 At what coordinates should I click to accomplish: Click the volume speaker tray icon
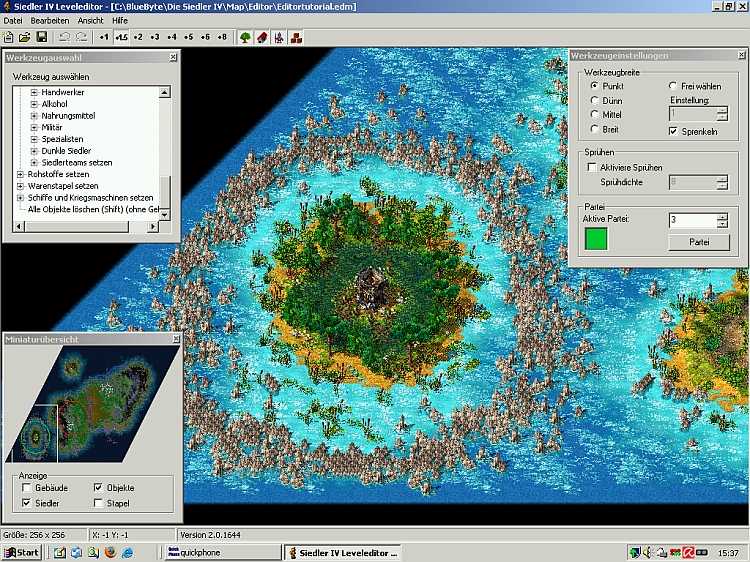[649, 553]
